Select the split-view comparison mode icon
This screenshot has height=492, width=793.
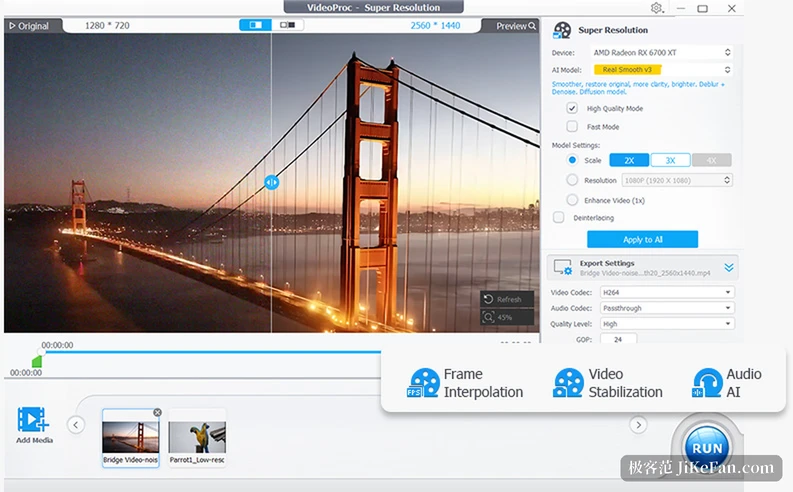[255, 25]
